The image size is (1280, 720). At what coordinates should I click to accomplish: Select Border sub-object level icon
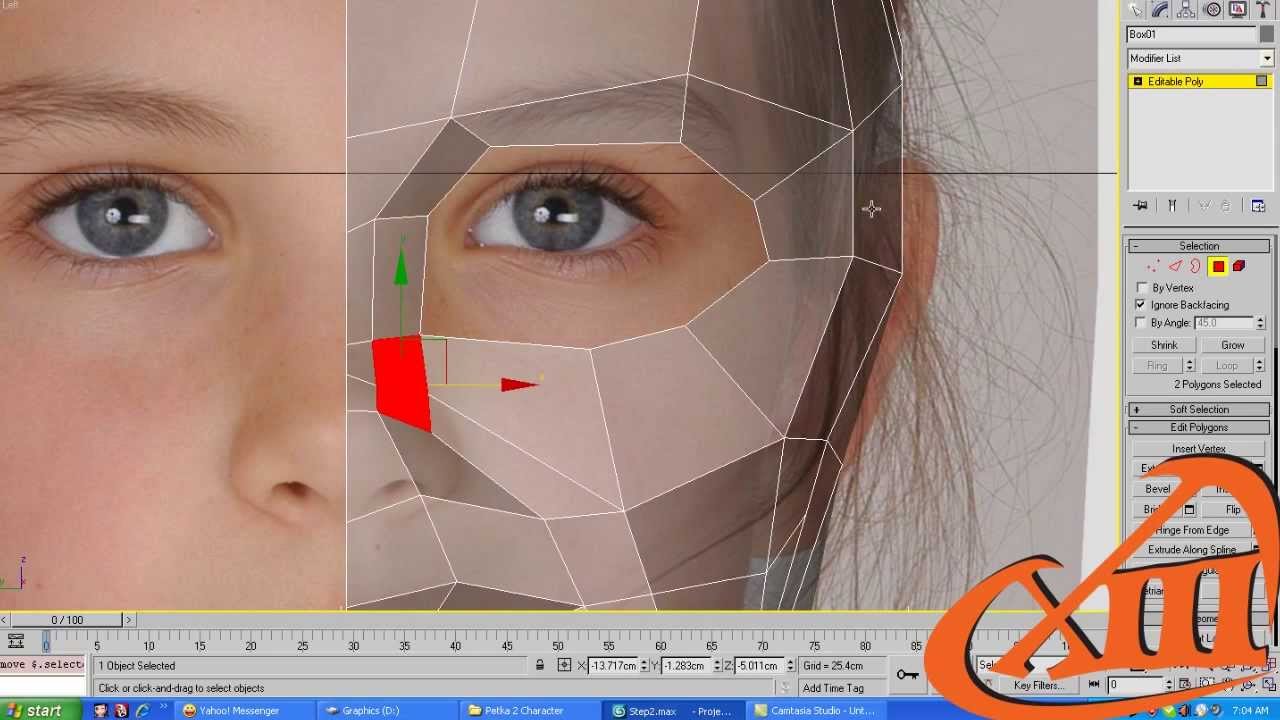coord(1195,266)
